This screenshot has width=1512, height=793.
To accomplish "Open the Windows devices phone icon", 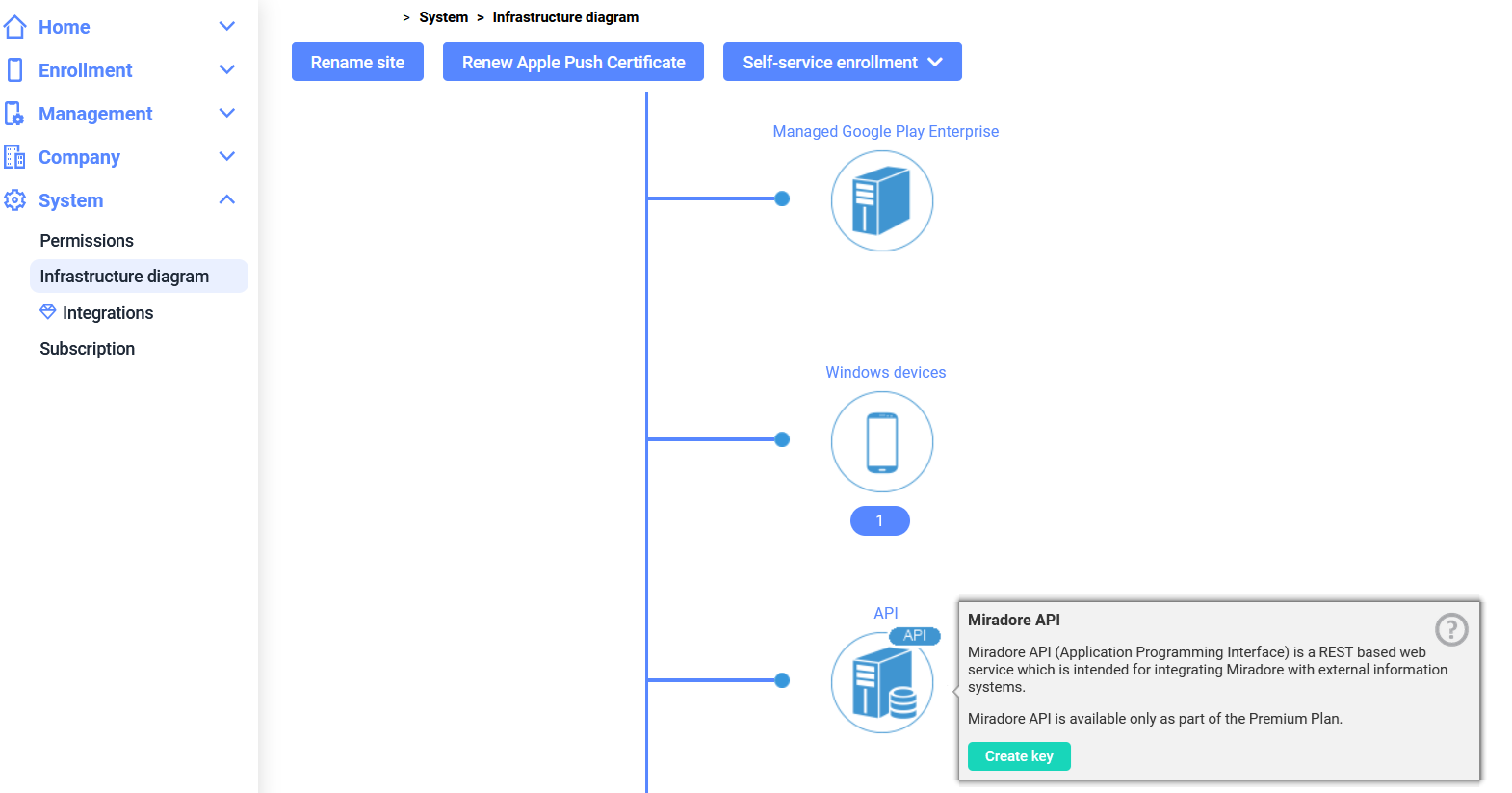I will pos(882,441).
